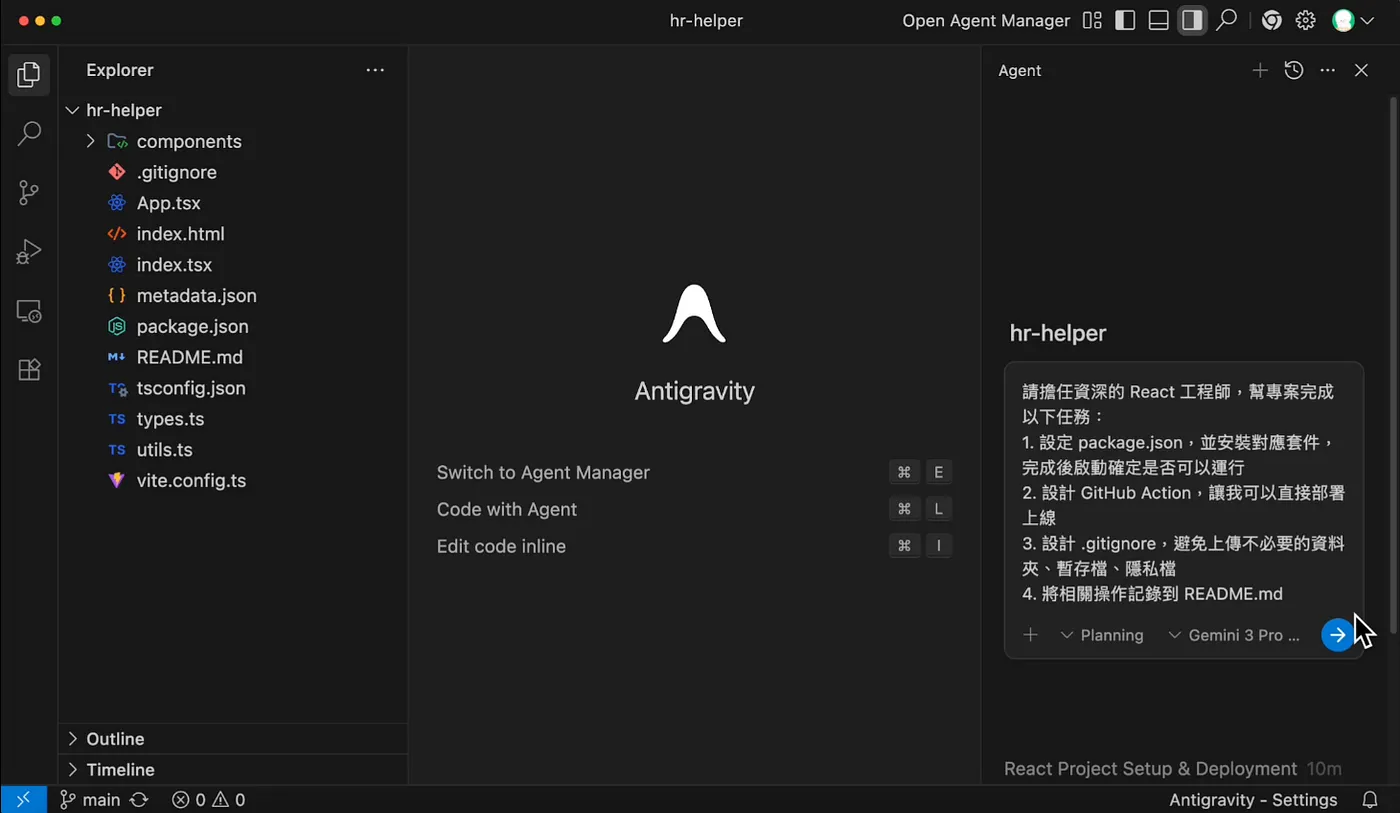Open remote window indicator in status bar
The width and height of the screenshot is (1400, 813).
23,800
